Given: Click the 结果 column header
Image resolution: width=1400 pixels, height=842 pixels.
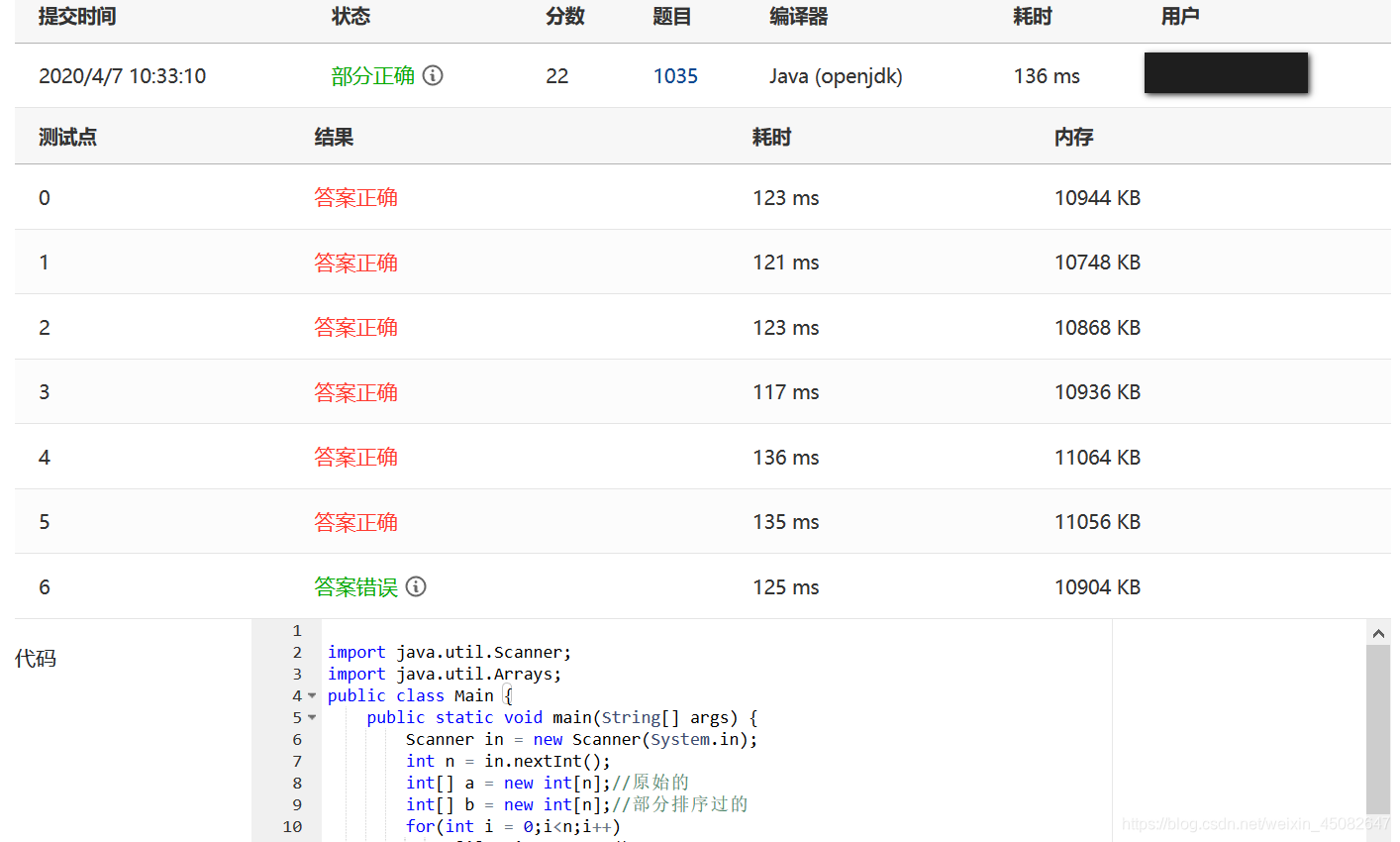Looking at the screenshot, I should (x=334, y=138).
